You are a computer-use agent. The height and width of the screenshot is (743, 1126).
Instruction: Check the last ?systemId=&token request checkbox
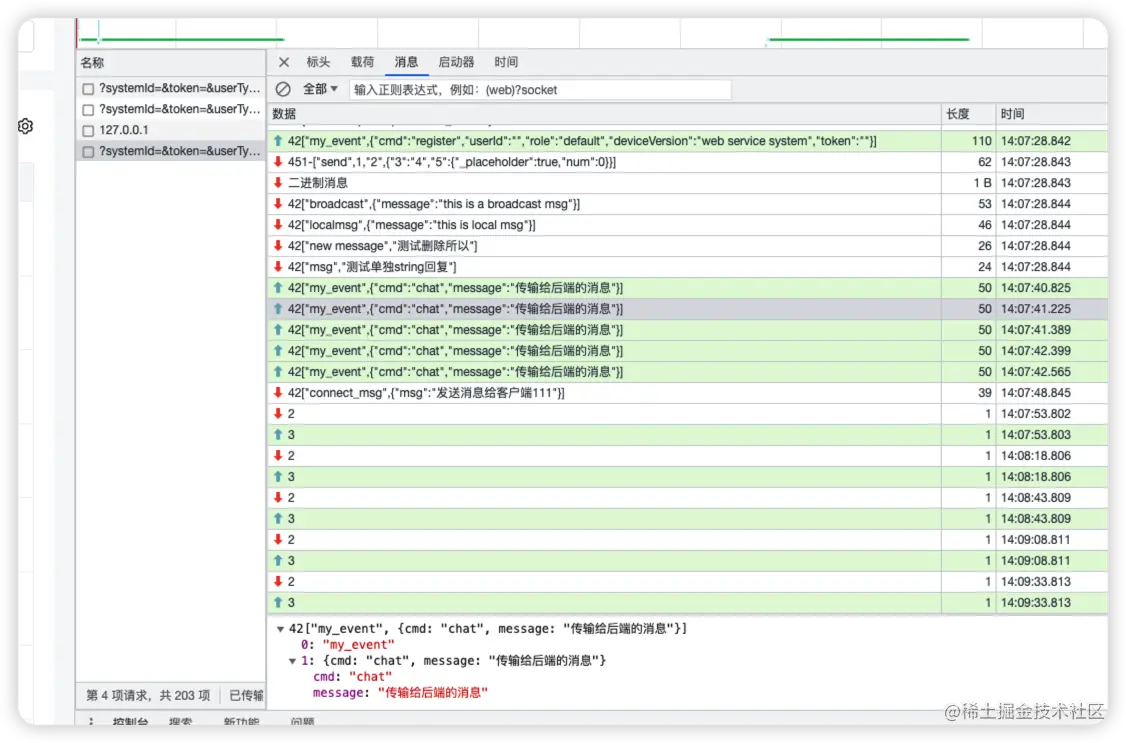pyautogui.click(x=87, y=151)
